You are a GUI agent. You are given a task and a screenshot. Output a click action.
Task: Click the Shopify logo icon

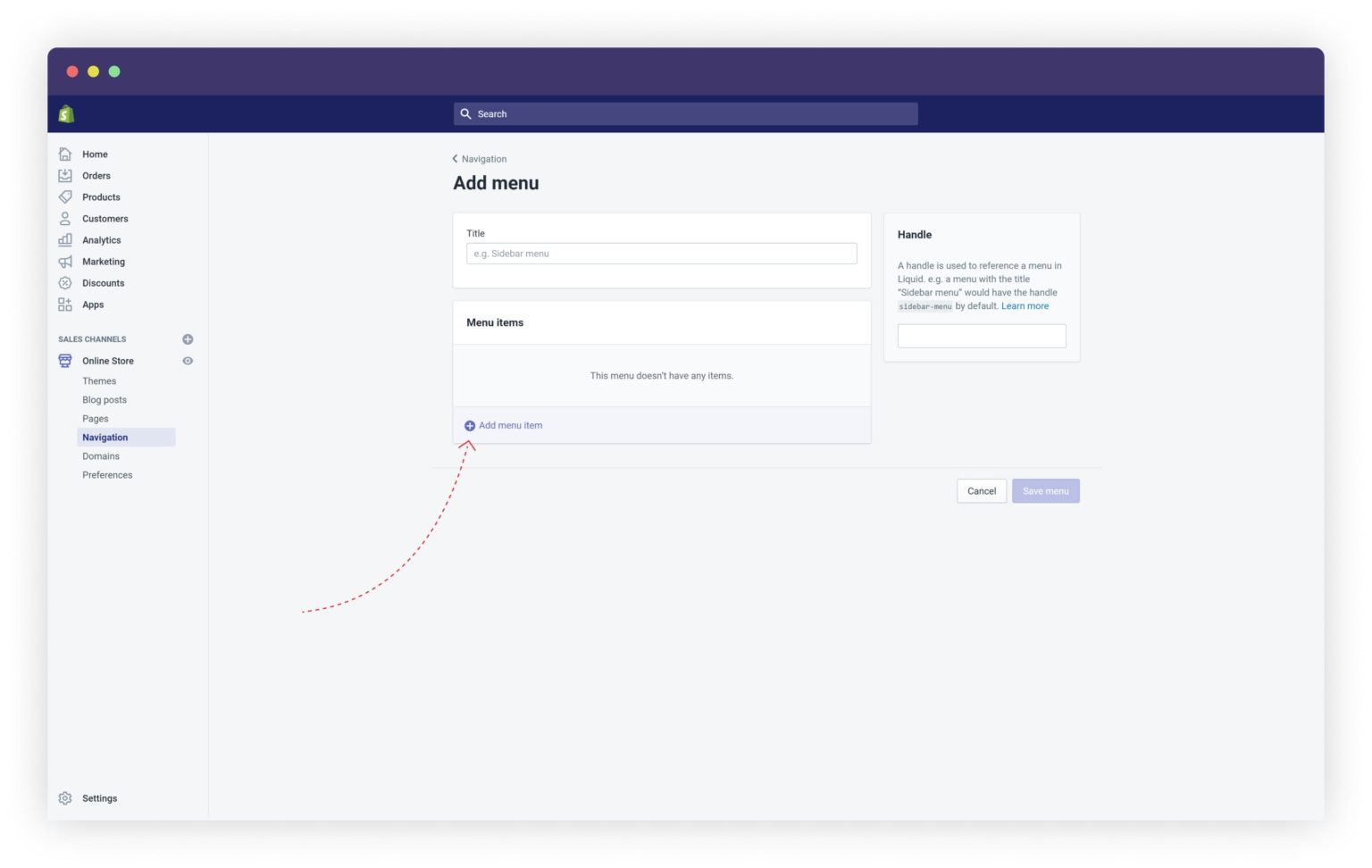(65, 113)
